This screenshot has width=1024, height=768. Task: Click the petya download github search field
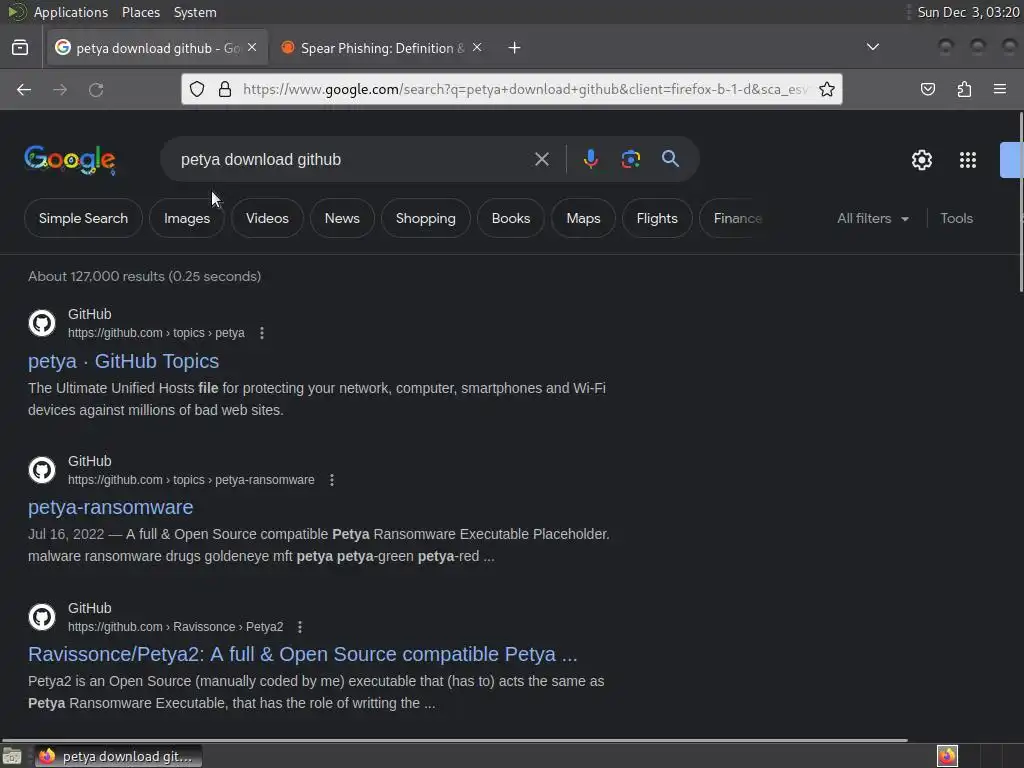pyautogui.click(x=353, y=159)
